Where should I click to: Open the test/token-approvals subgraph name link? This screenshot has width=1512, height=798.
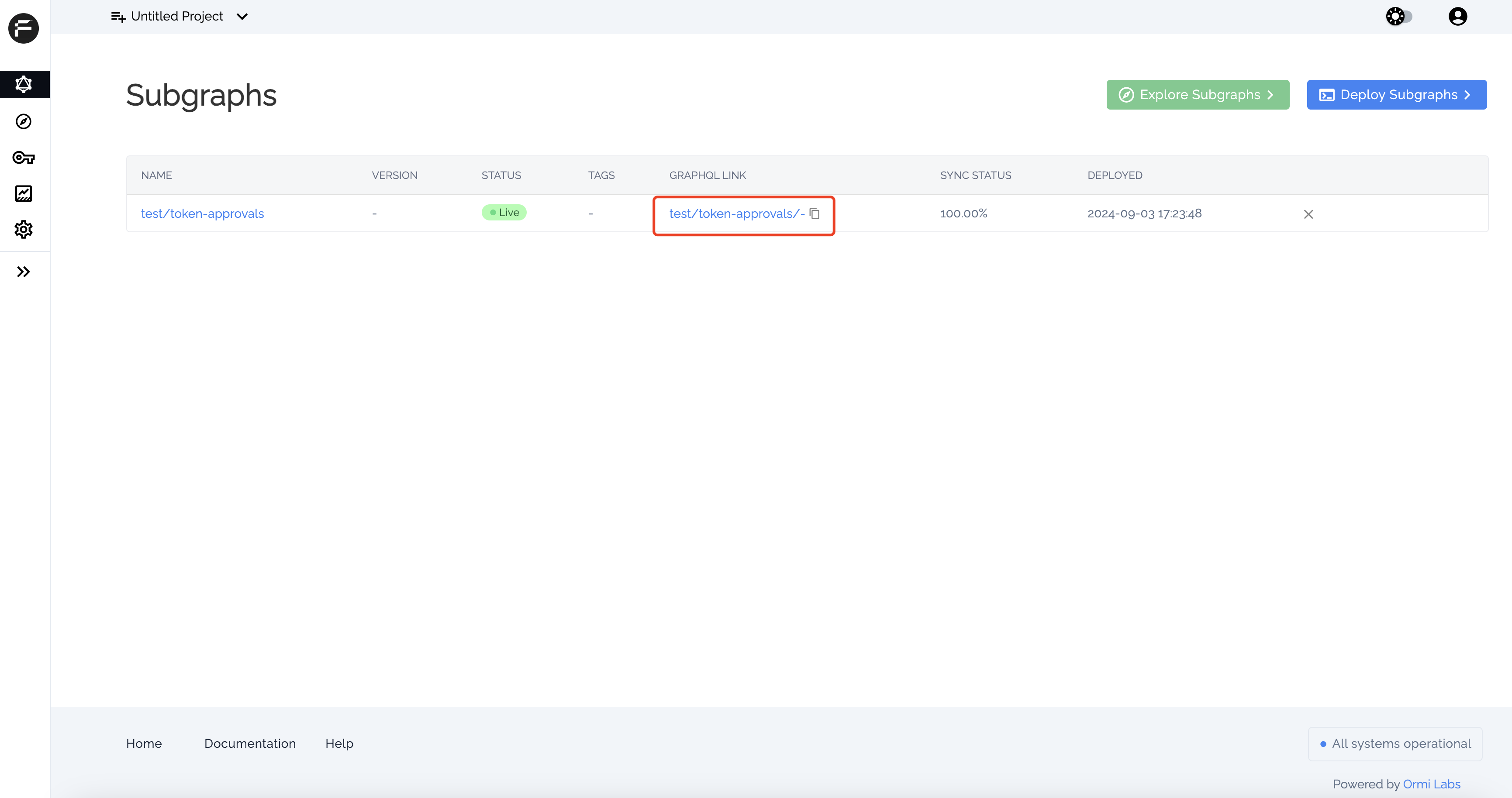coord(203,213)
